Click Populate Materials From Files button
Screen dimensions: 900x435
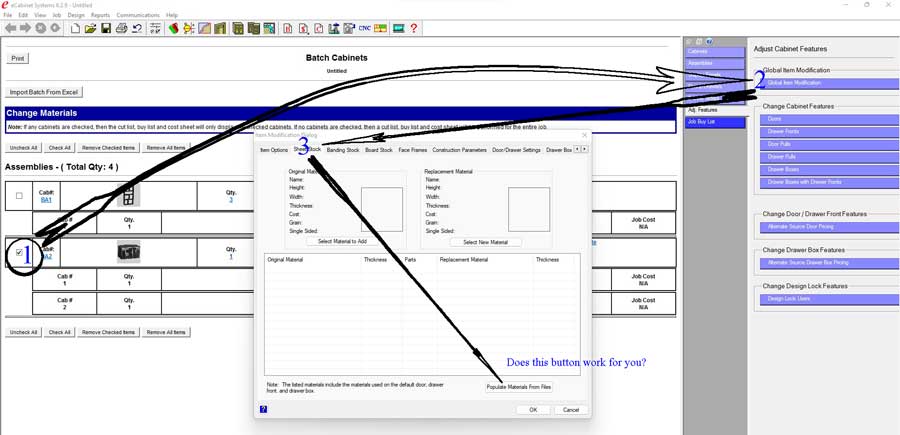(519, 387)
